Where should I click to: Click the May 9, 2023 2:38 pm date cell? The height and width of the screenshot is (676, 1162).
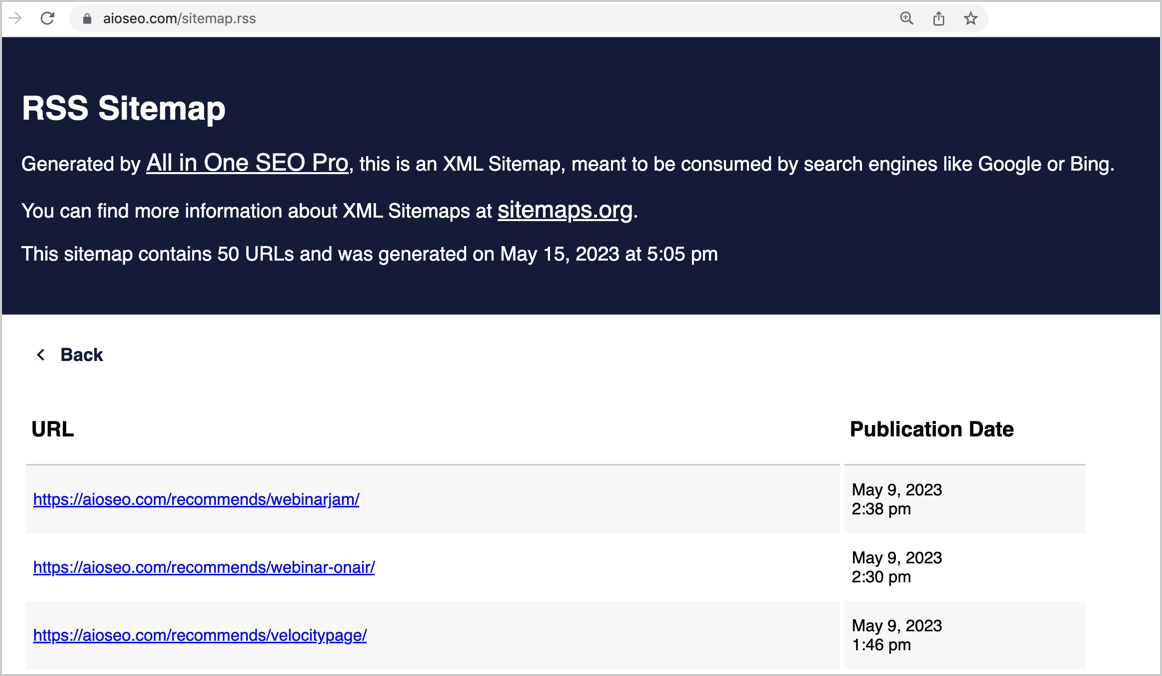pyautogui.click(x=965, y=500)
